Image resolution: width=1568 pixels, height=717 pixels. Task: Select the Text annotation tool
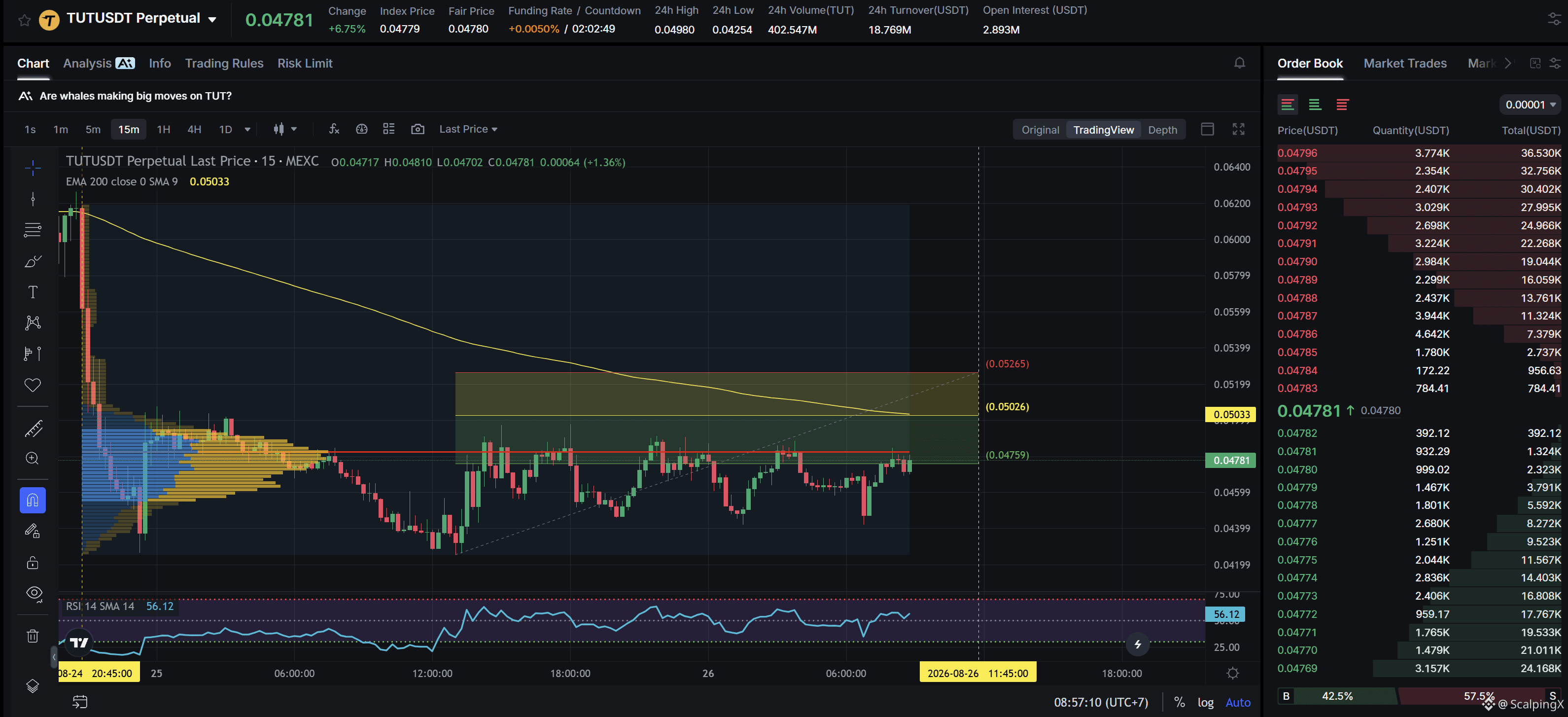pyautogui.click(x=33, y=292)
